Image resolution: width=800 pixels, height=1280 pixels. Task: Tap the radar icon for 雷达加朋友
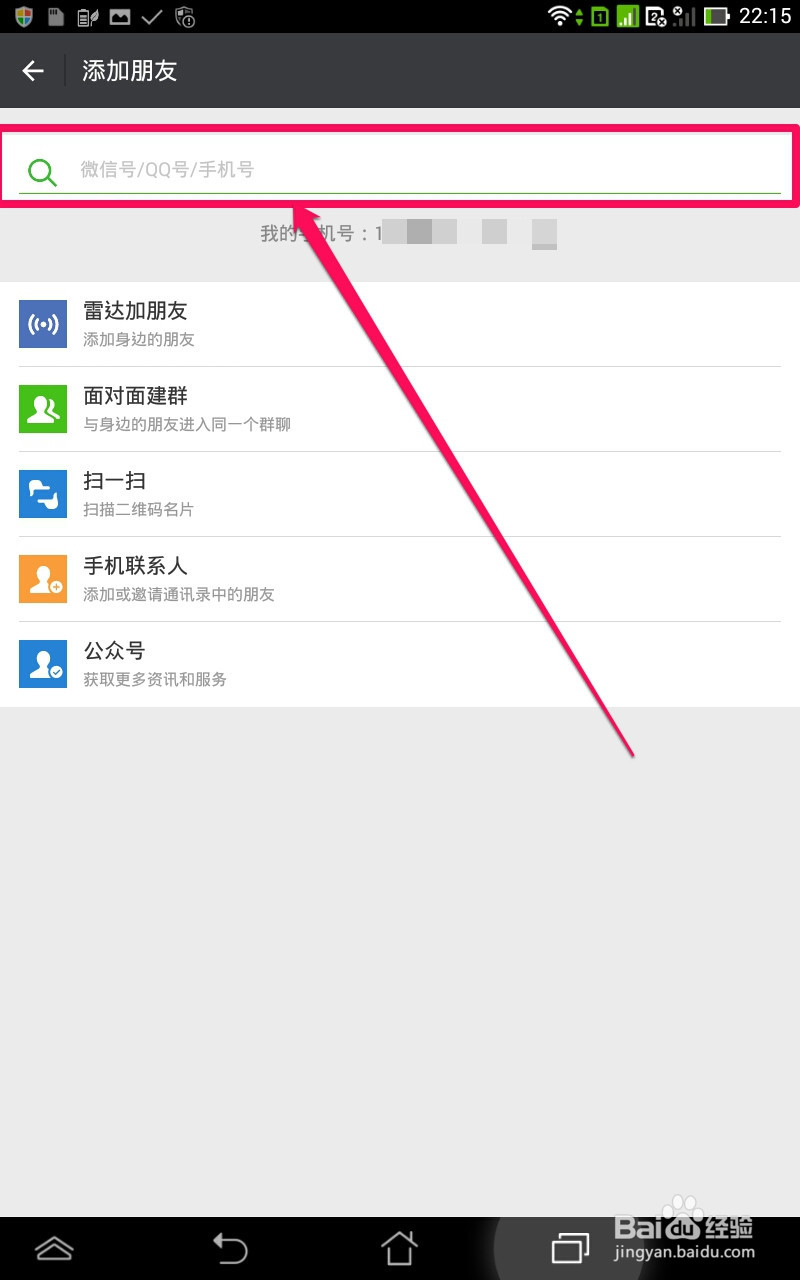click(x=43, y=324)
